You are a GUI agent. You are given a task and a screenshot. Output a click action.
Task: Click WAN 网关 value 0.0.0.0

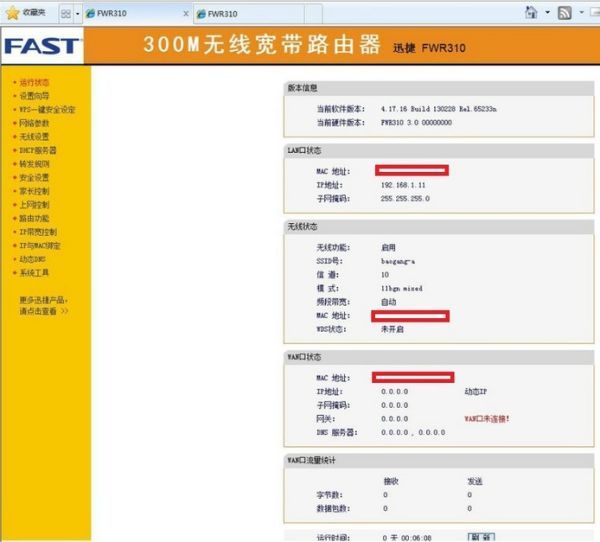(x=395, y=419)
